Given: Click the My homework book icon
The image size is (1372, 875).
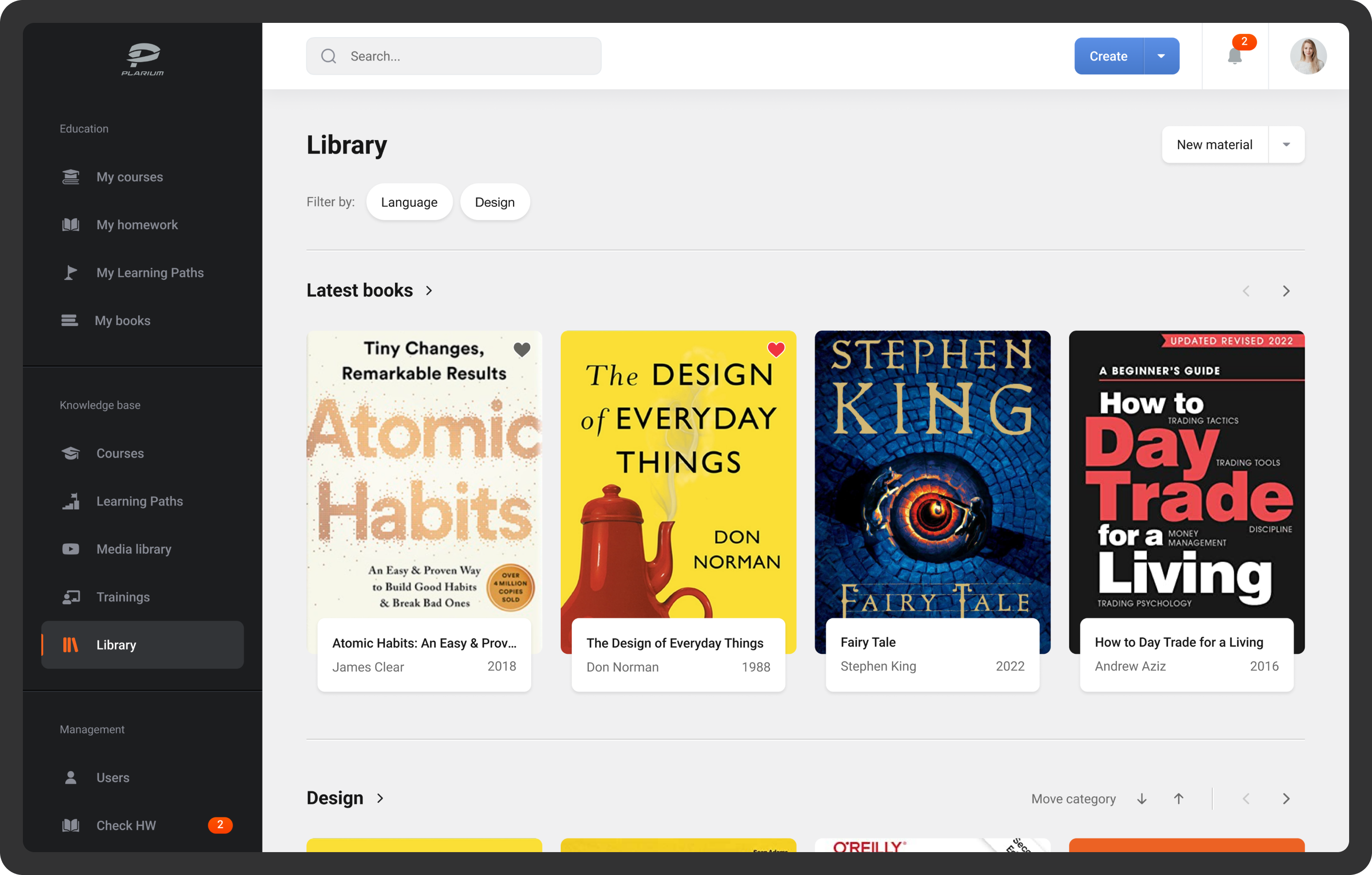Looking at the screenshot, I should pyautogui.click(x=71, y=224).
